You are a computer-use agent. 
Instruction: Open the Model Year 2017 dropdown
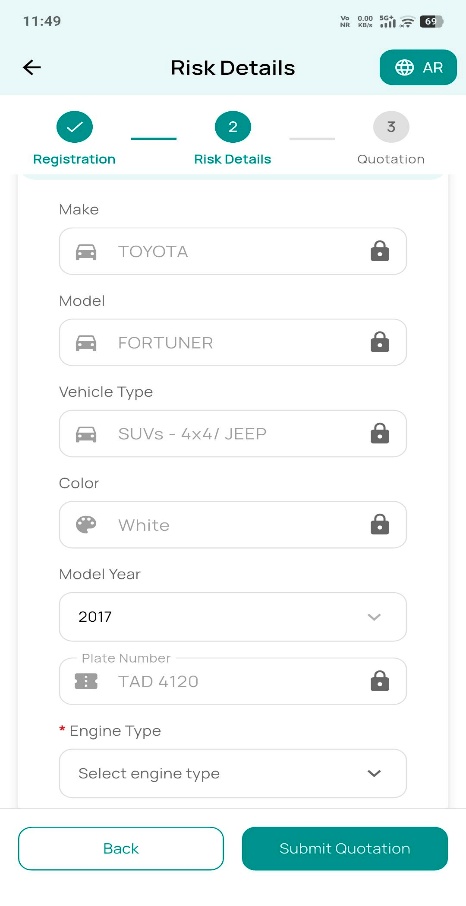pyautogui.click(x=233, y=617)
